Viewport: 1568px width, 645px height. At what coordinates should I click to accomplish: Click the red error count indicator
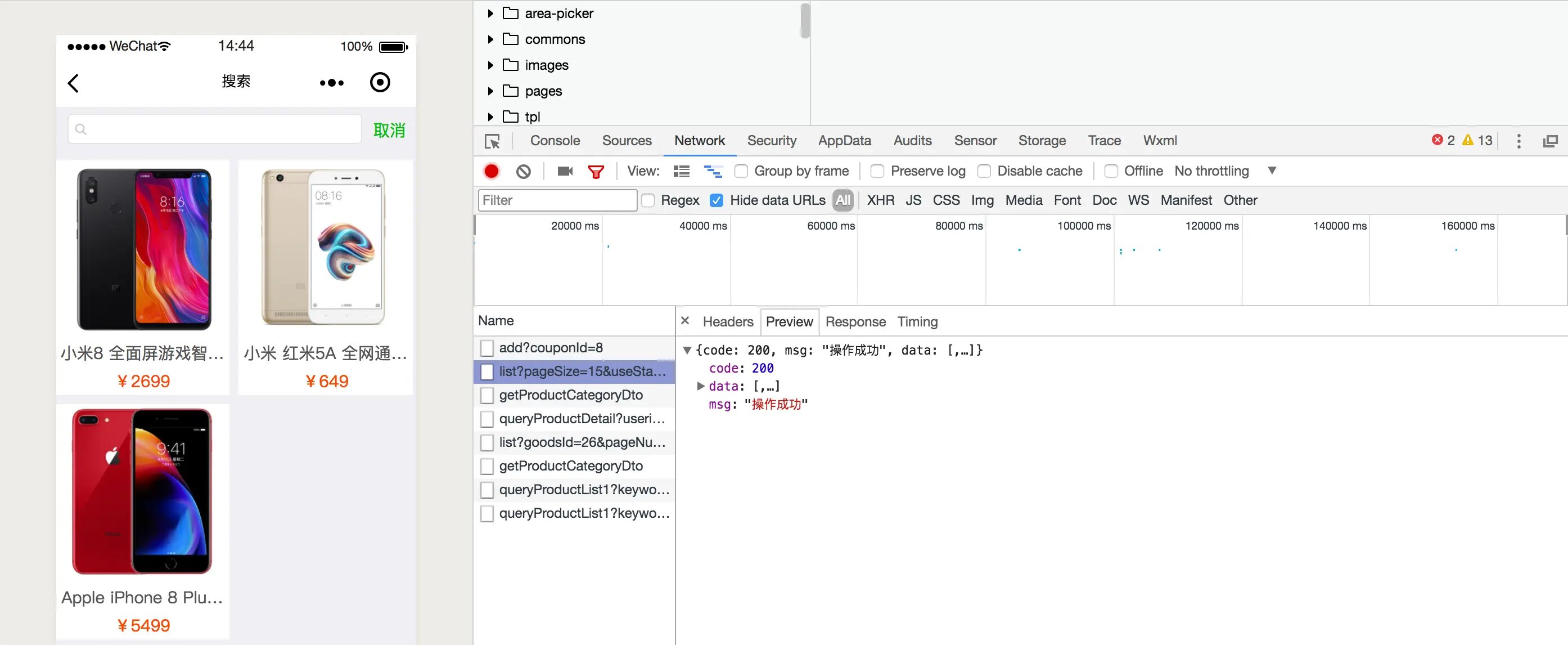[1443, 140]
